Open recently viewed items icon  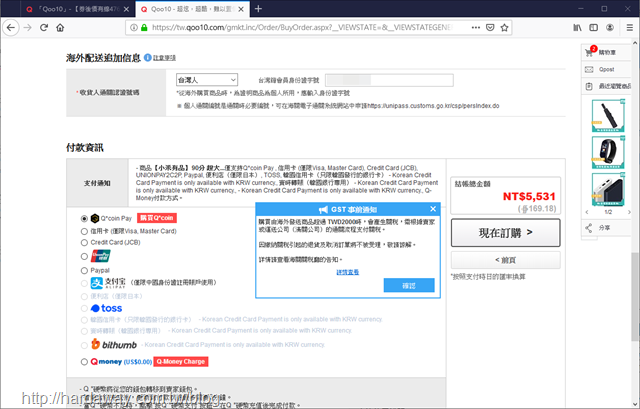(589, 86)
